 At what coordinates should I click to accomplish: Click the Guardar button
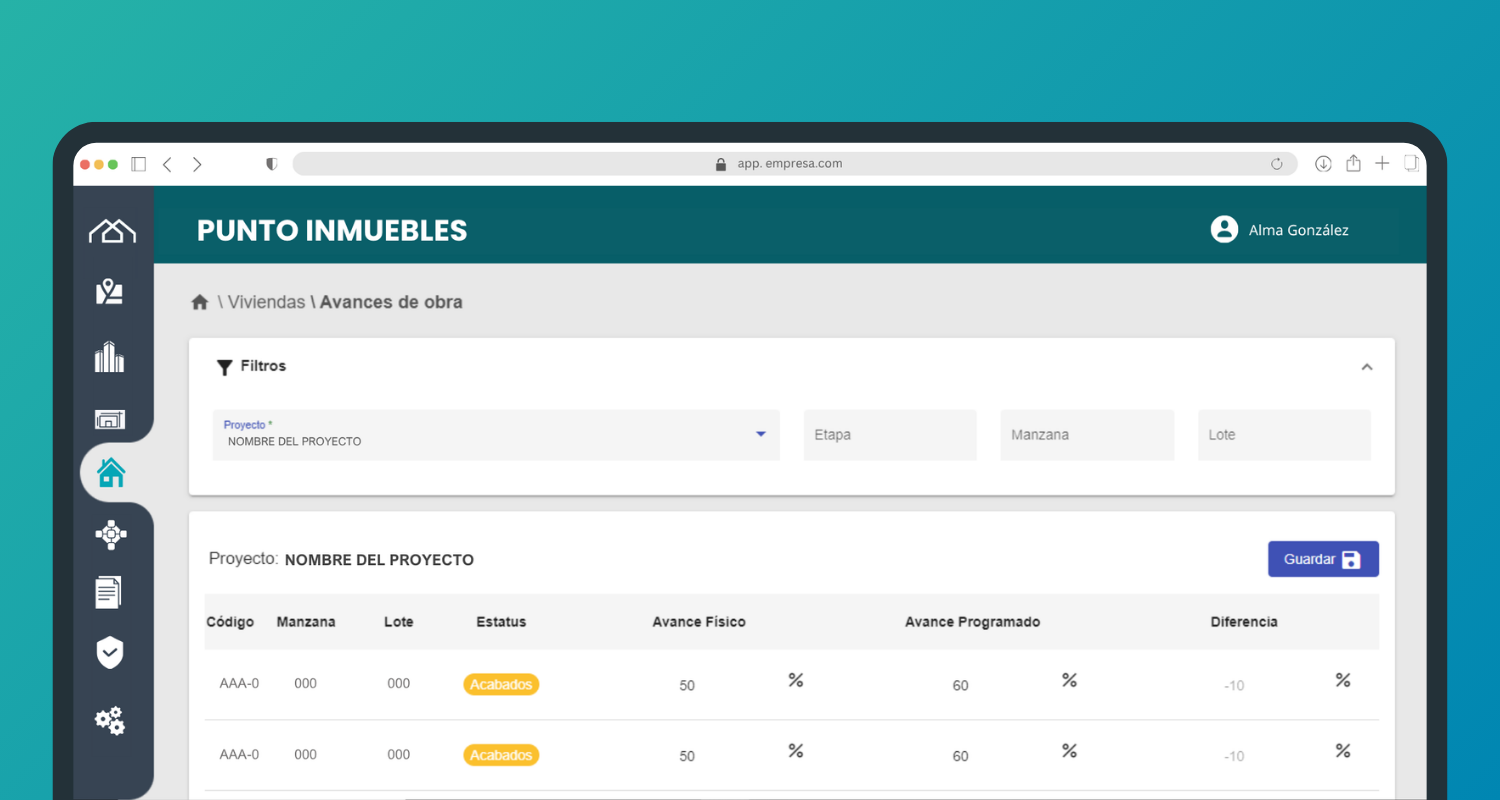tap(1322, 559)
